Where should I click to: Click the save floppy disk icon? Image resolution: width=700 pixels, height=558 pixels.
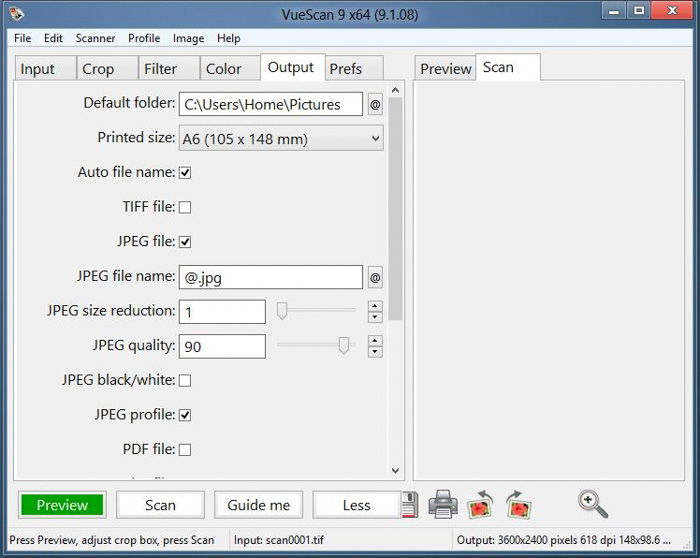(410, 504)
